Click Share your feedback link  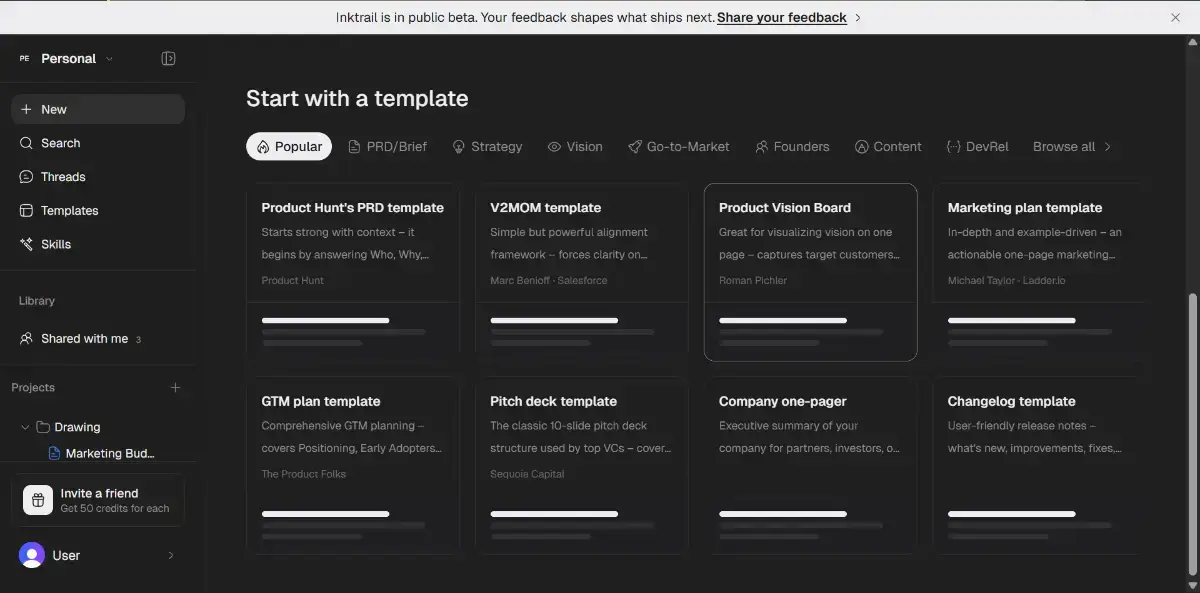[782, 18]
